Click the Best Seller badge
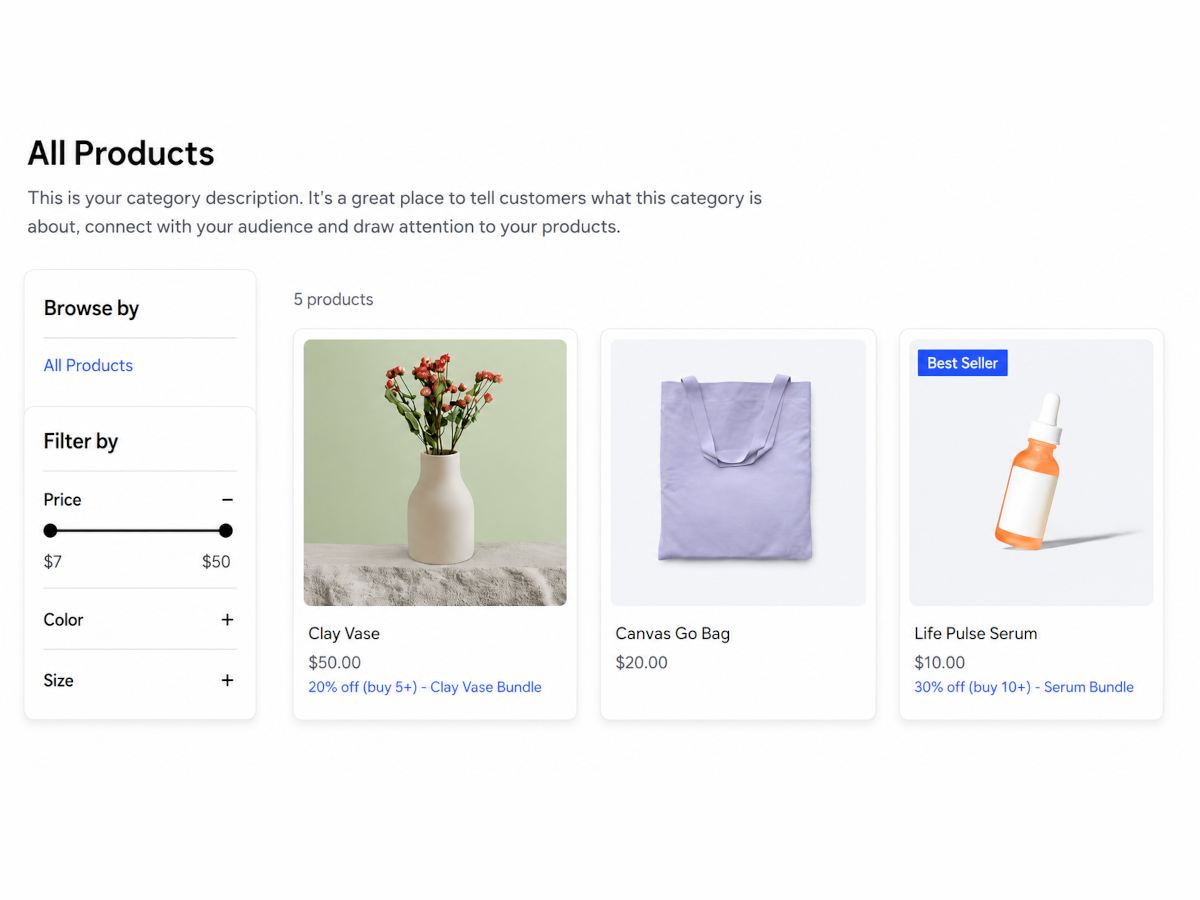1200x900 pixels. [963, 363]
